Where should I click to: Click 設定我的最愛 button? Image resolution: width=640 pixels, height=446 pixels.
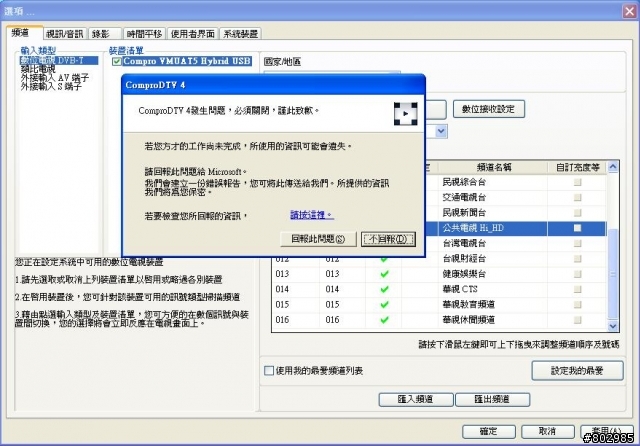tap(577, 371)
